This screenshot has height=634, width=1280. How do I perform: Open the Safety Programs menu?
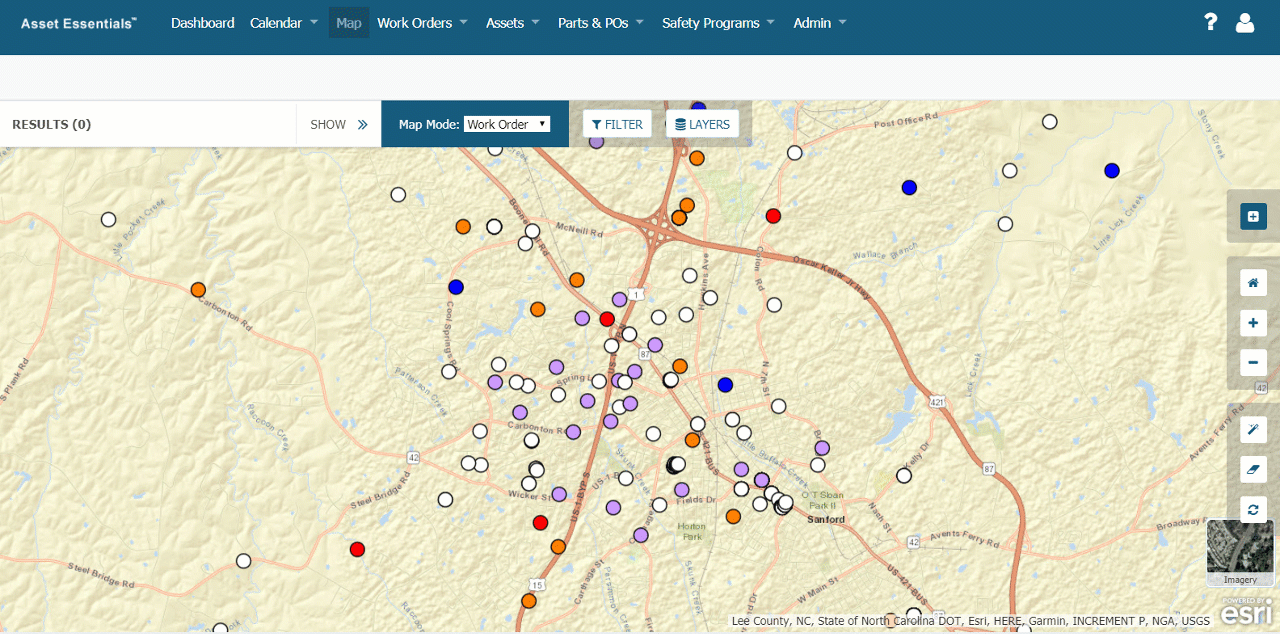pyautogui.click(x=718, y=22)
